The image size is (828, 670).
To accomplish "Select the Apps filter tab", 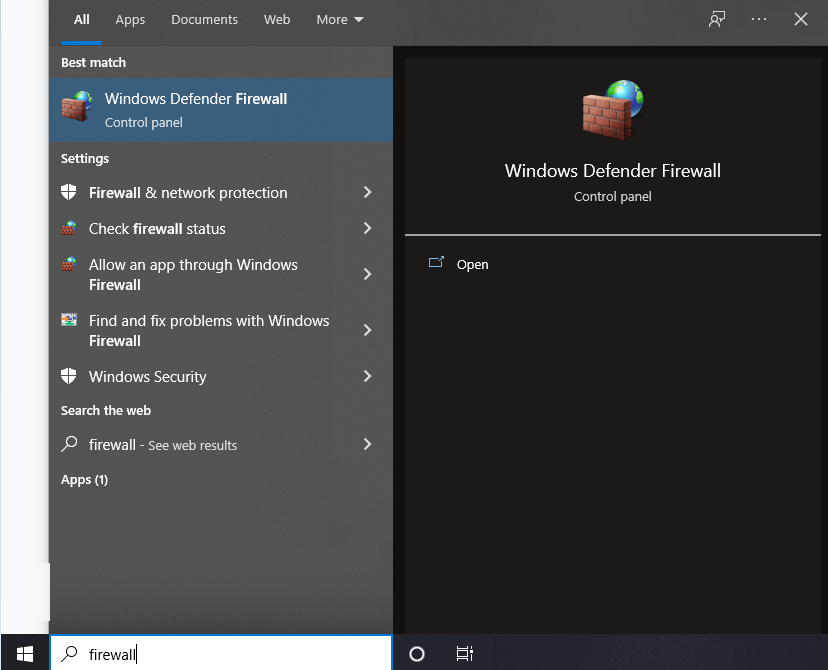I will coord(130,18).
